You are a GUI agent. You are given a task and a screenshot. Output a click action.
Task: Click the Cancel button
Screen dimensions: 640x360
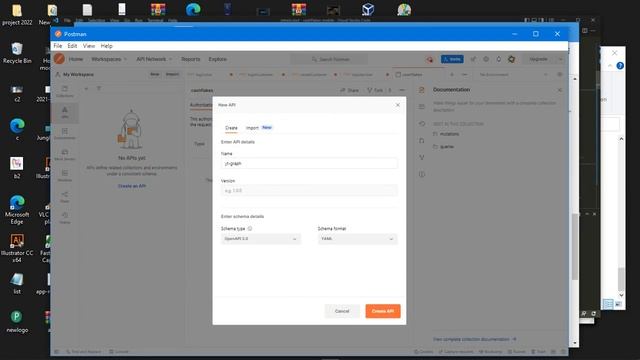(342, 311)
